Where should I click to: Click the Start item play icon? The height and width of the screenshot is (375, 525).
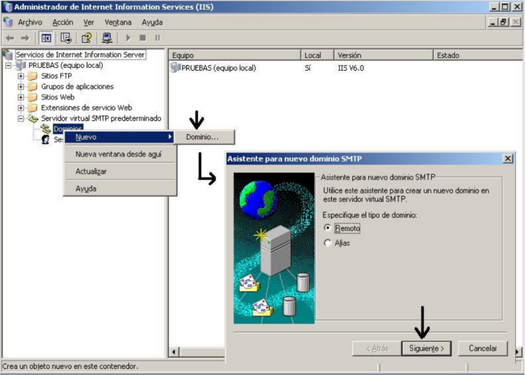click(128, 38)
